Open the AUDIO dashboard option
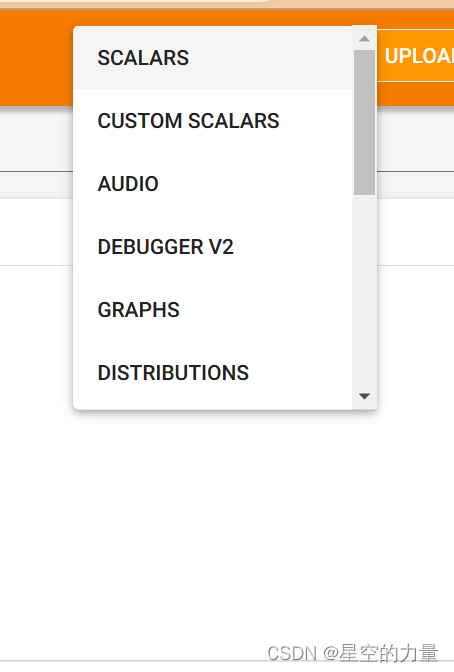454x672 pixels. [x=213, y=183]
